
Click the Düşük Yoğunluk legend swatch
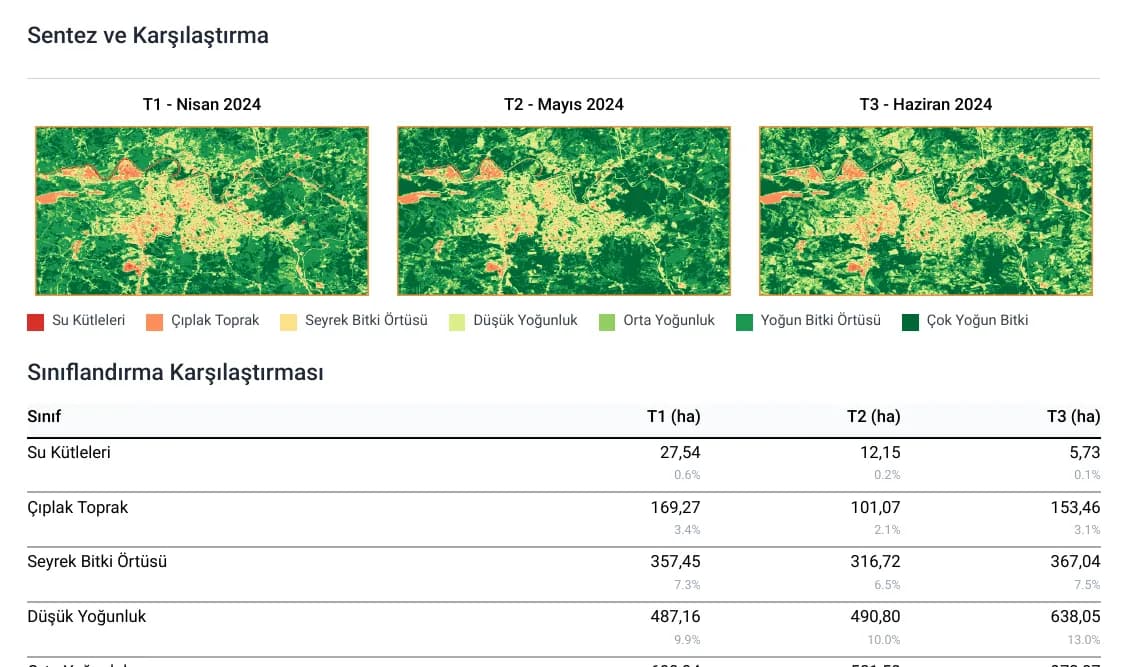pos(456,322)
